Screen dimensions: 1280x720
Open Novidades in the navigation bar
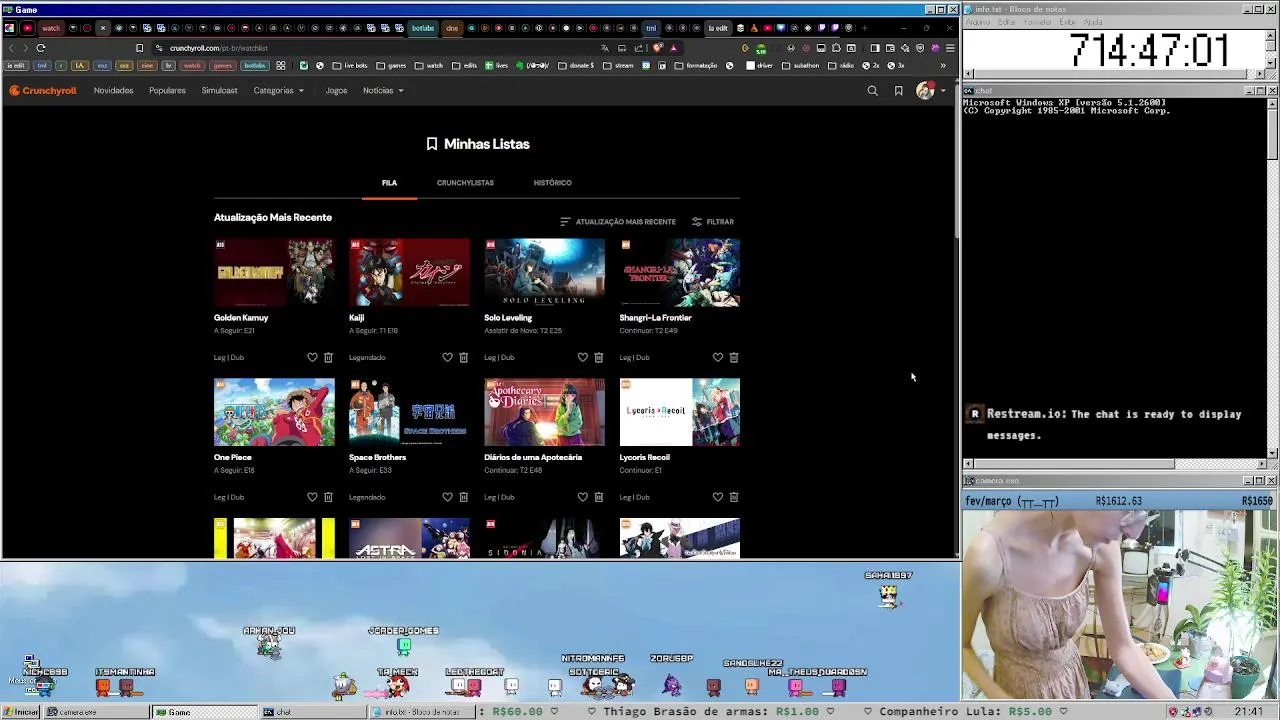tap(113, 91)
